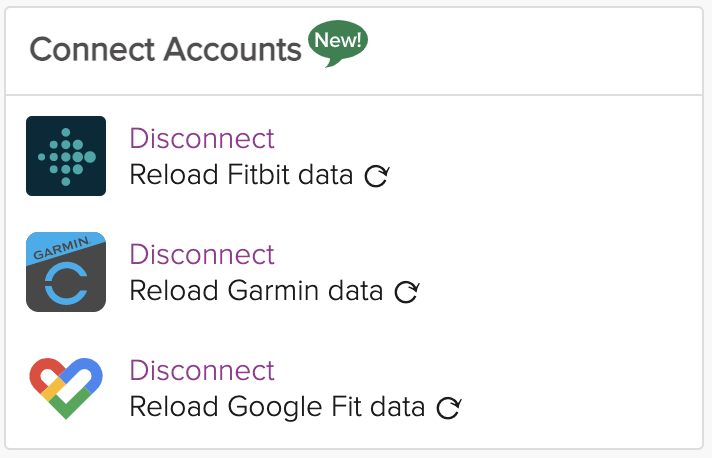Click the Connect Accounts heading
712x458 pixels.
click(165, 49)
